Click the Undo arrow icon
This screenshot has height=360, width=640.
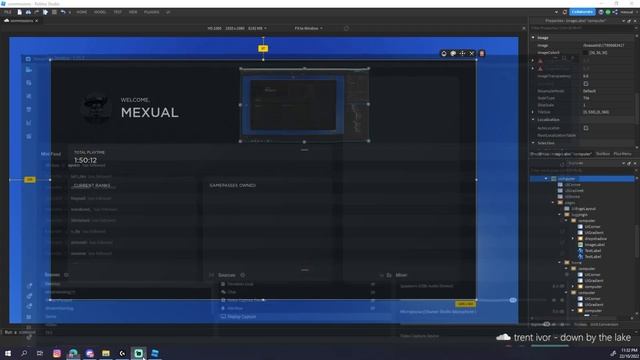(63, 12)
